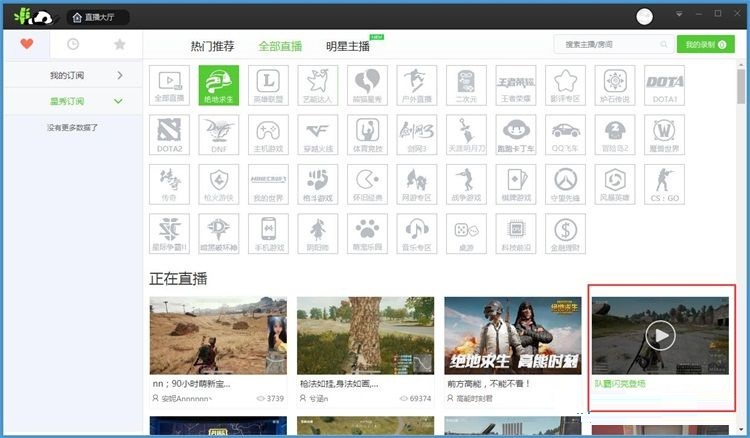Image resolution: width=750 pixels, height=438 pixels.
Task: Switch to the 热门推荐 tab
Action: 212,46
